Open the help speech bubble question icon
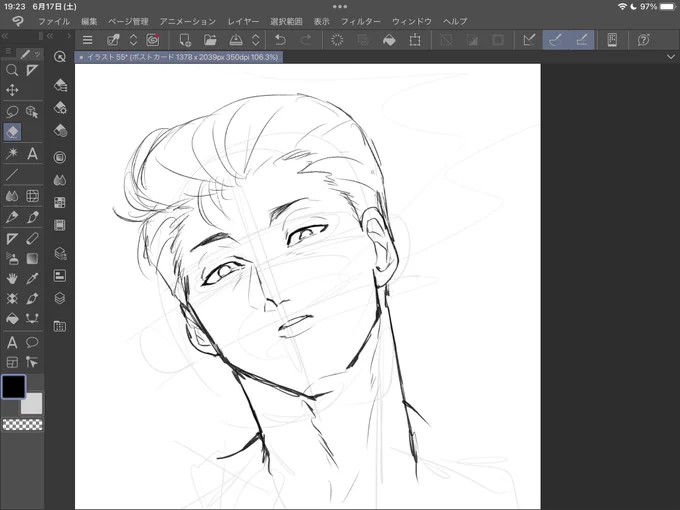680x510 pixels. coord(644,40)
